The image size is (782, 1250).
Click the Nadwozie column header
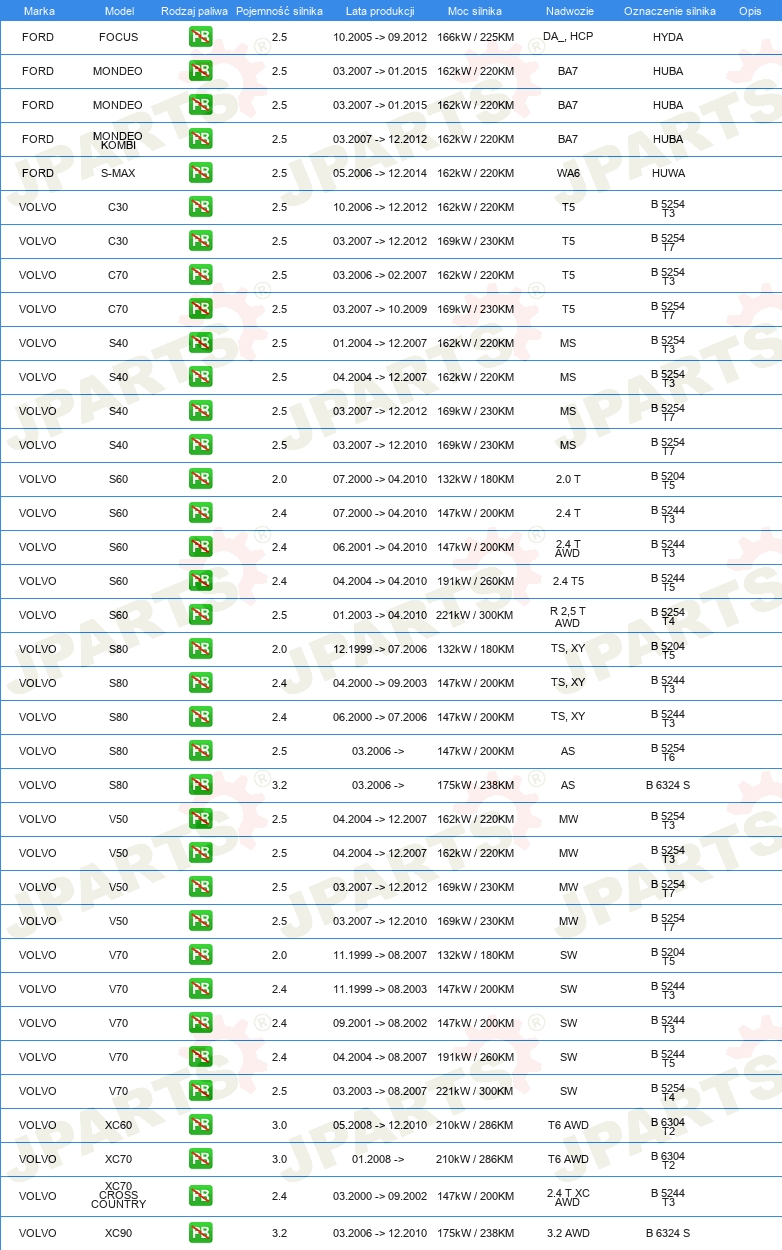[x=569, y=10]
